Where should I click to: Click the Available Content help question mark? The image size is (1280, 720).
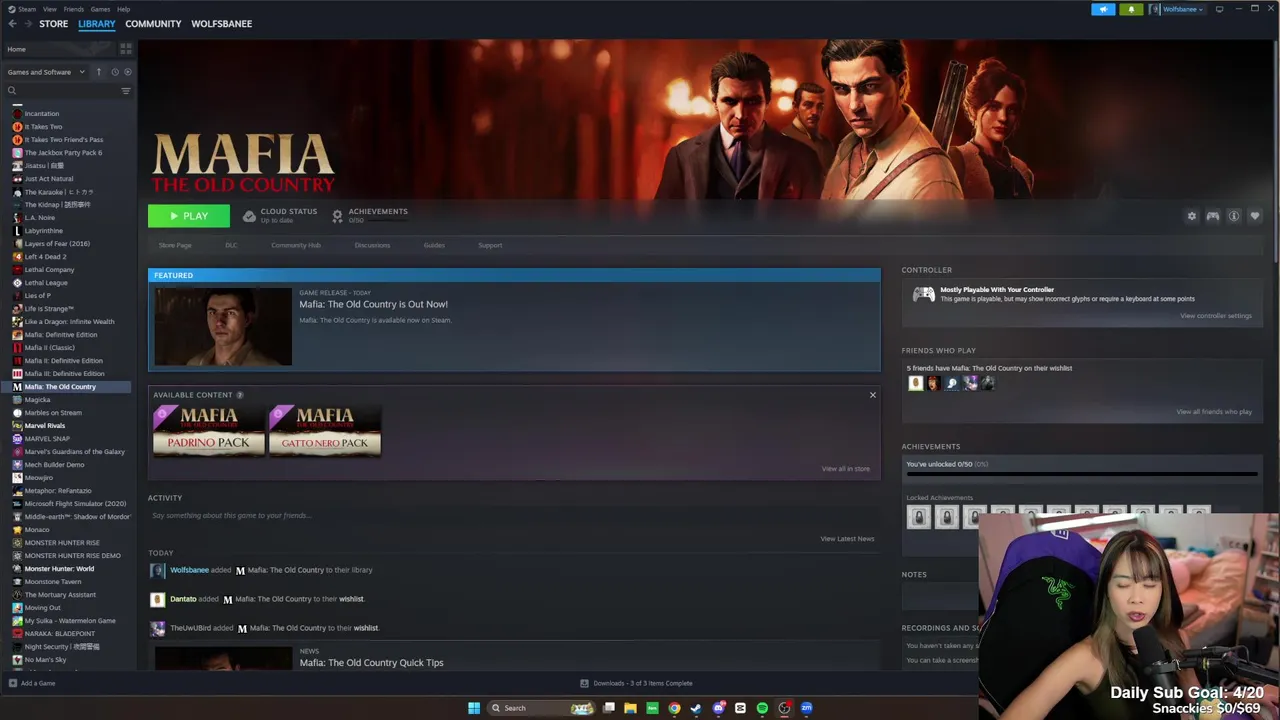[240, 395]
